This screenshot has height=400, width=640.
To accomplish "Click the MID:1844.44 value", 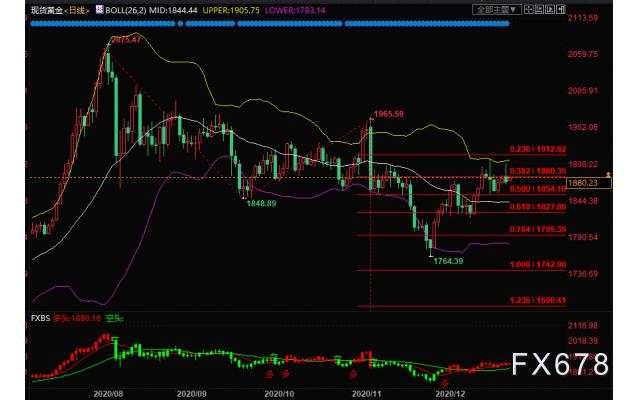I will pyautogui.click(x=173, y=10).
